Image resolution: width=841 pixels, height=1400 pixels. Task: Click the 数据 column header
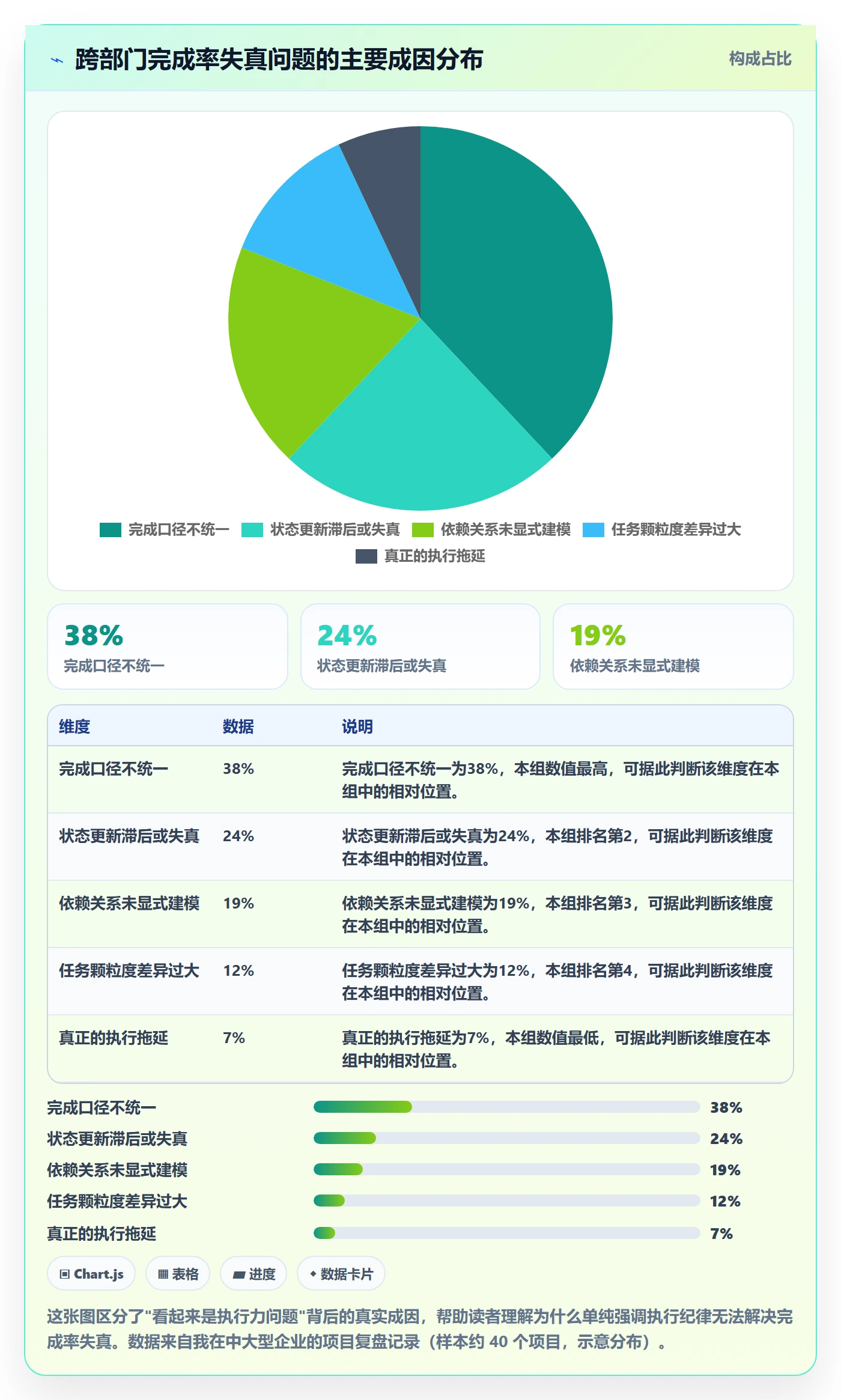[x=238, y=726]
